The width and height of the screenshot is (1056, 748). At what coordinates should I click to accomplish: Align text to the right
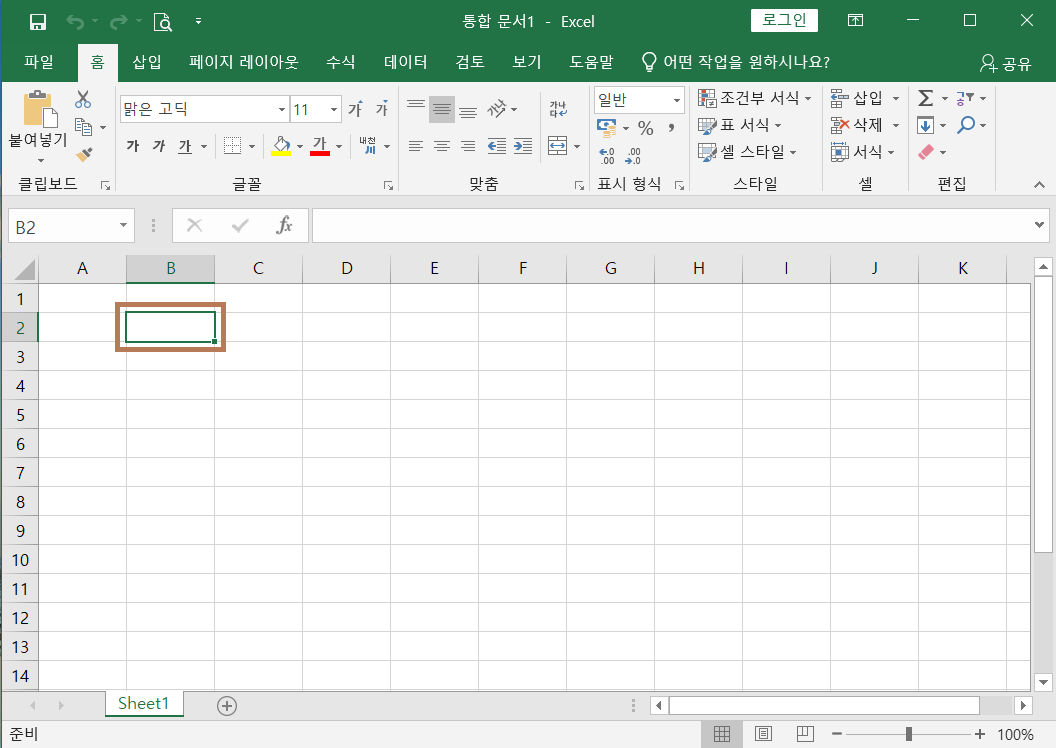468,146
